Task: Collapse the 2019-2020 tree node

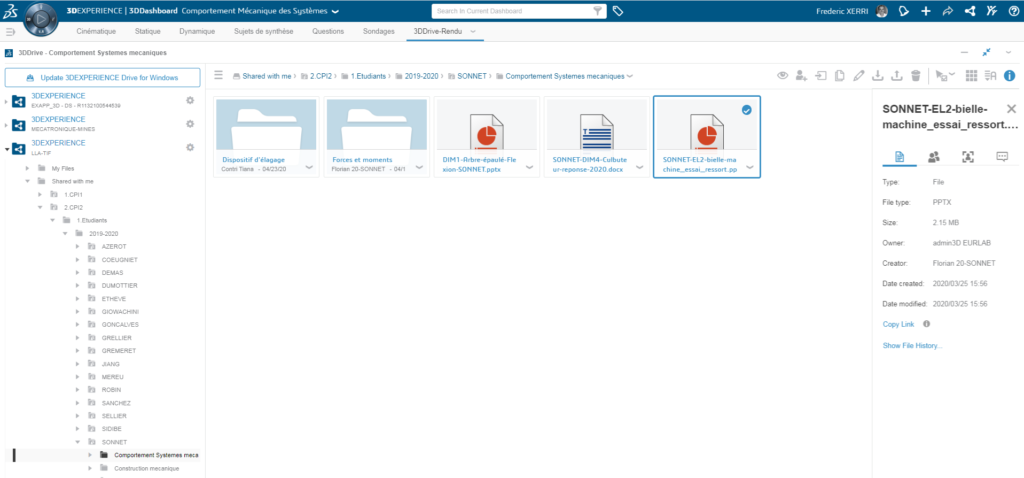Action: point(65,233)
